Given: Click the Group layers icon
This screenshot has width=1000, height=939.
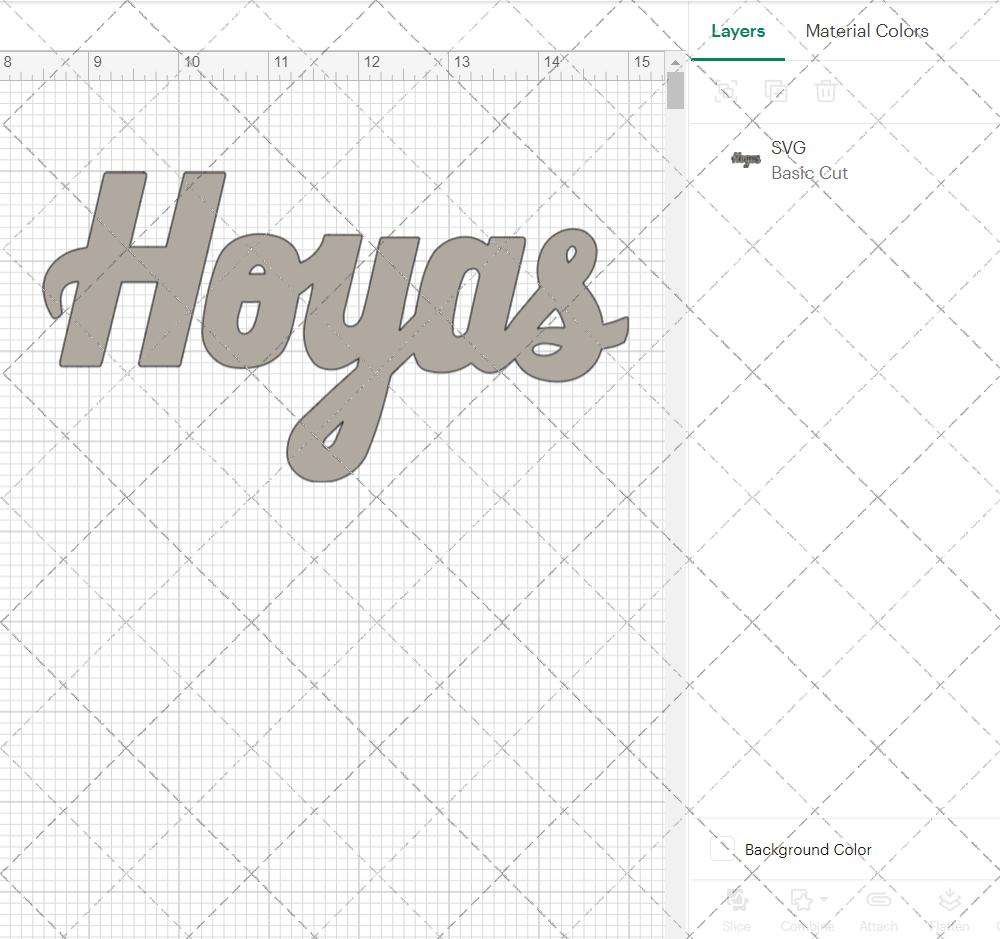Looking at the screenshot, I should [726, 91].
